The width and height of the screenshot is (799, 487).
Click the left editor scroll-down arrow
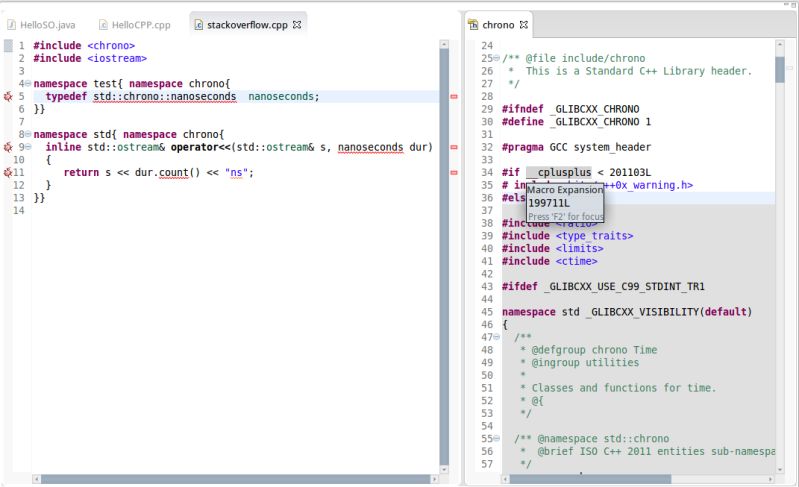click(x=444, y=469)
